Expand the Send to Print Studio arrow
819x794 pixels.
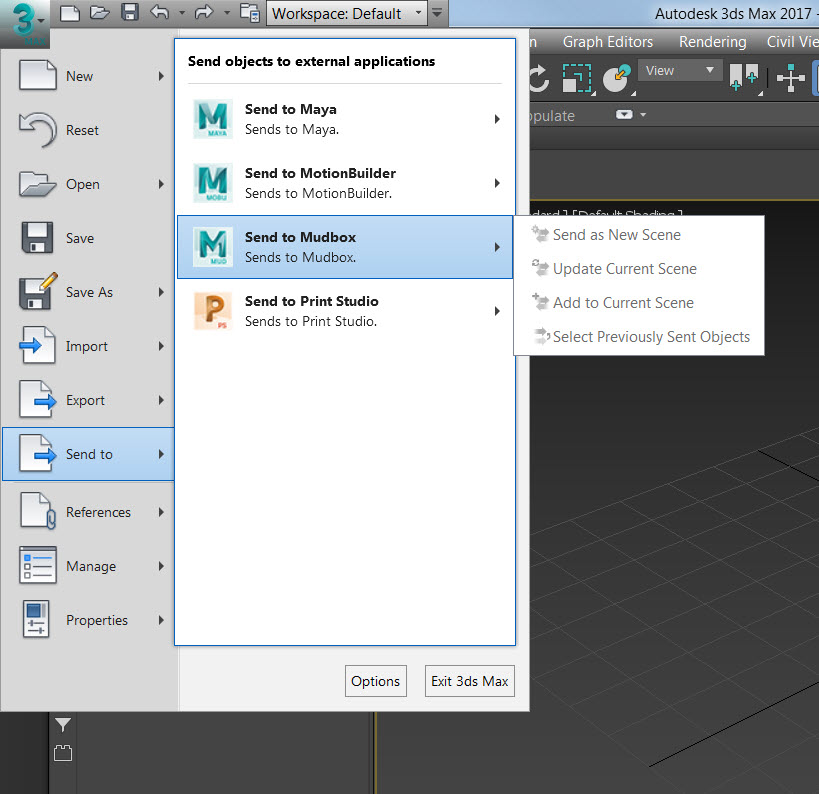point(497,311)
